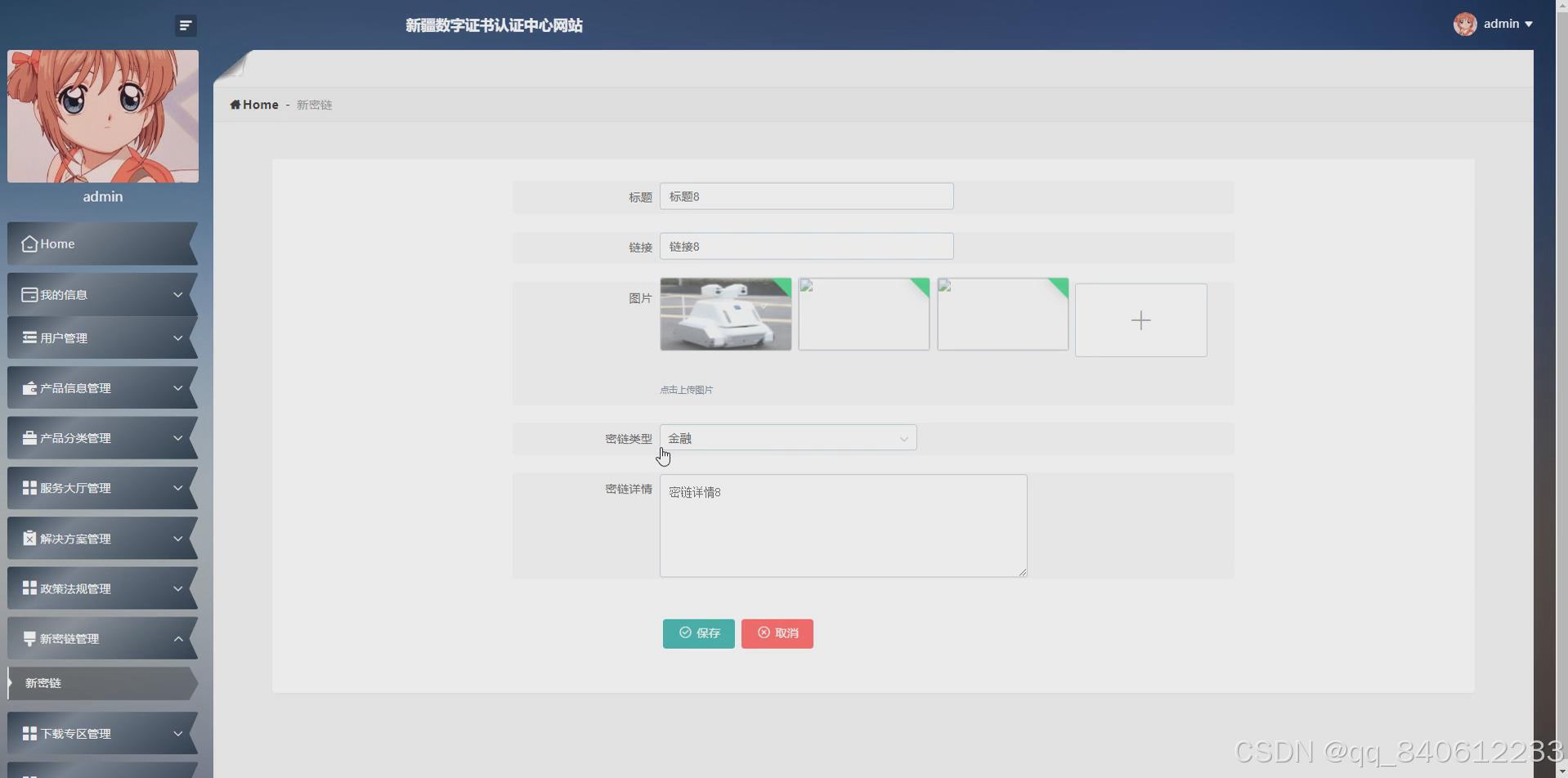Click the 下载专区管理 sidebar icon
Viewport: 1568px width, 778px height.
(29, 734)
